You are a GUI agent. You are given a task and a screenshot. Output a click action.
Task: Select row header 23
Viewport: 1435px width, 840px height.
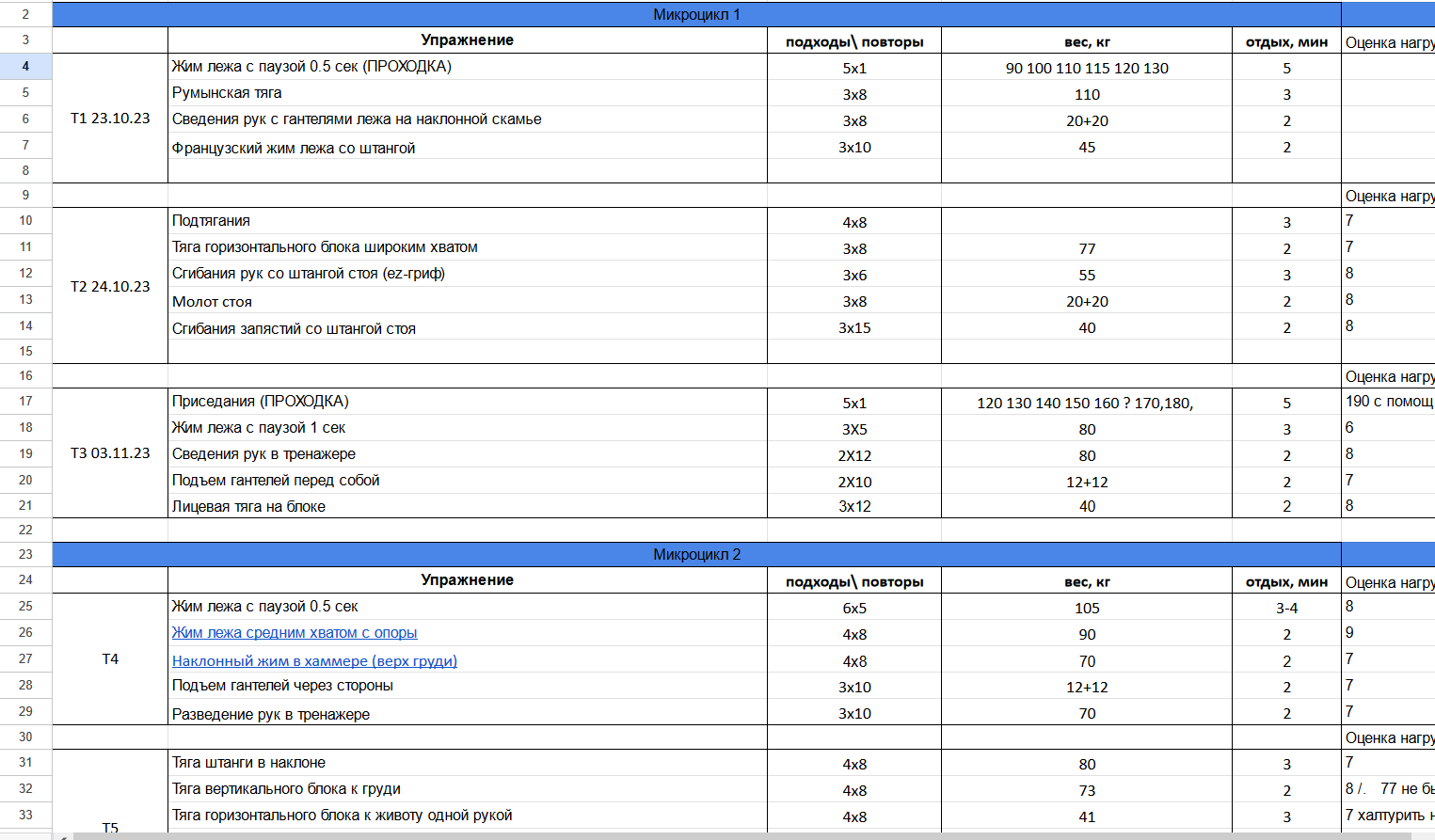click(25, 555)
